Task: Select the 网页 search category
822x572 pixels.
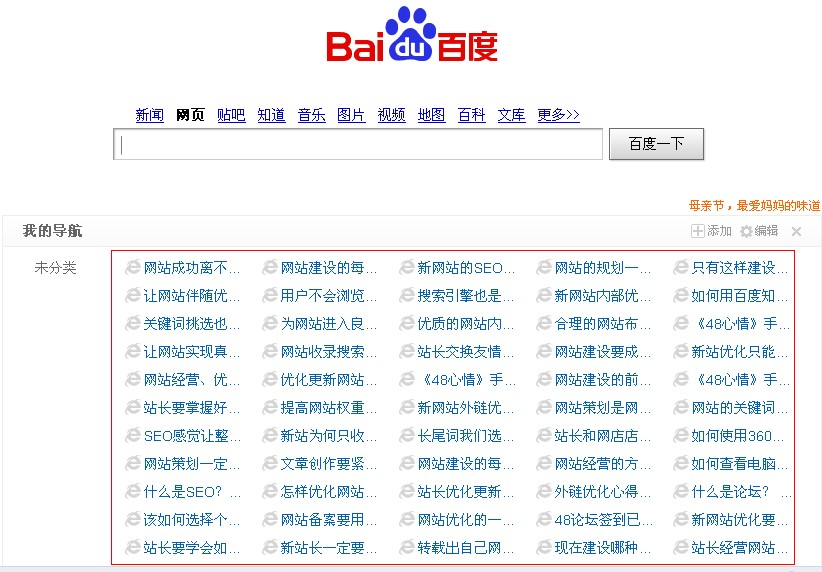Action: point(190,115)
